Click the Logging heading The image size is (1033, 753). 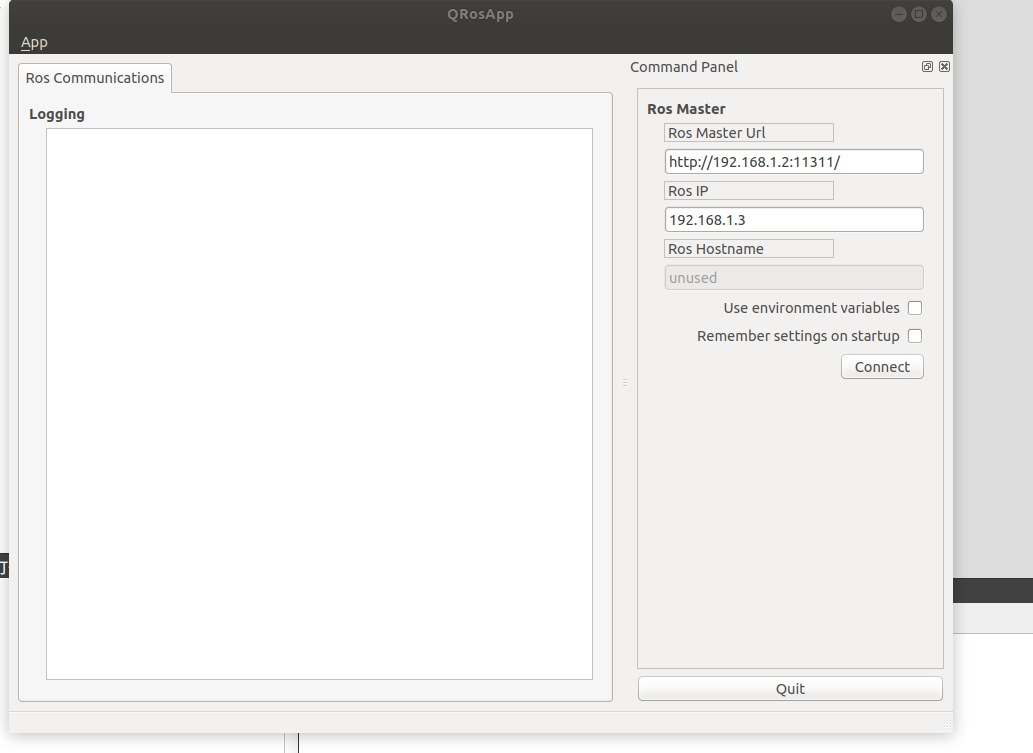(x=57, y=114)
